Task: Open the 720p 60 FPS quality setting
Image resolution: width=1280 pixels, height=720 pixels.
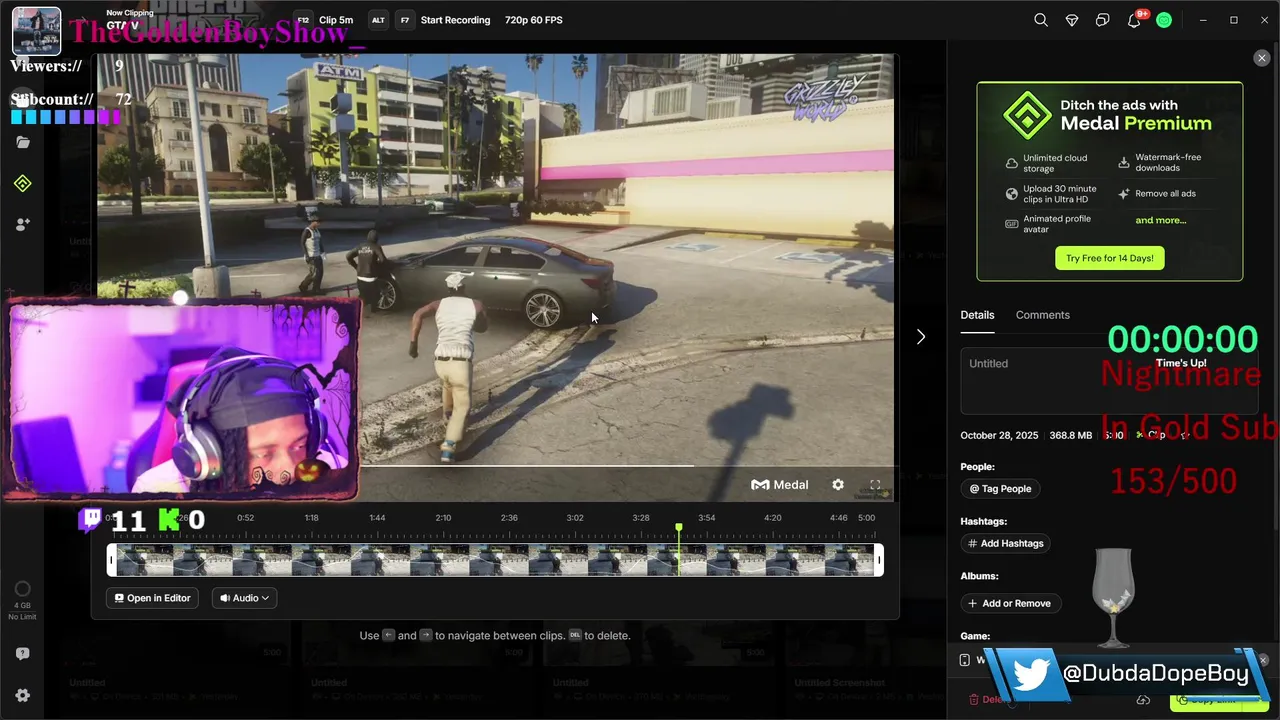Action: [533, 20]
